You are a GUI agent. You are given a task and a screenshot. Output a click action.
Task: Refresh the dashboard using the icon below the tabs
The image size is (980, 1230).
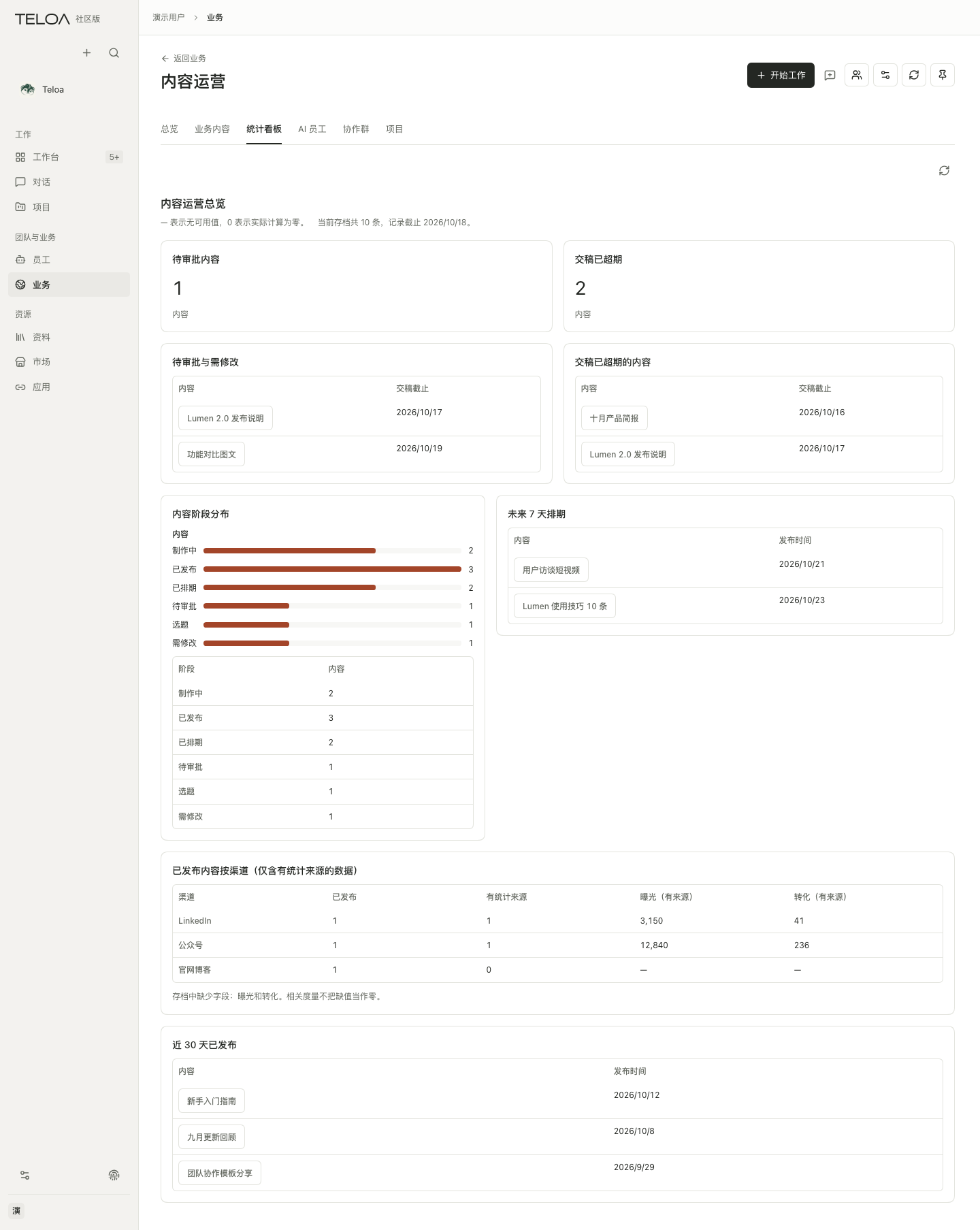(944, 171)
